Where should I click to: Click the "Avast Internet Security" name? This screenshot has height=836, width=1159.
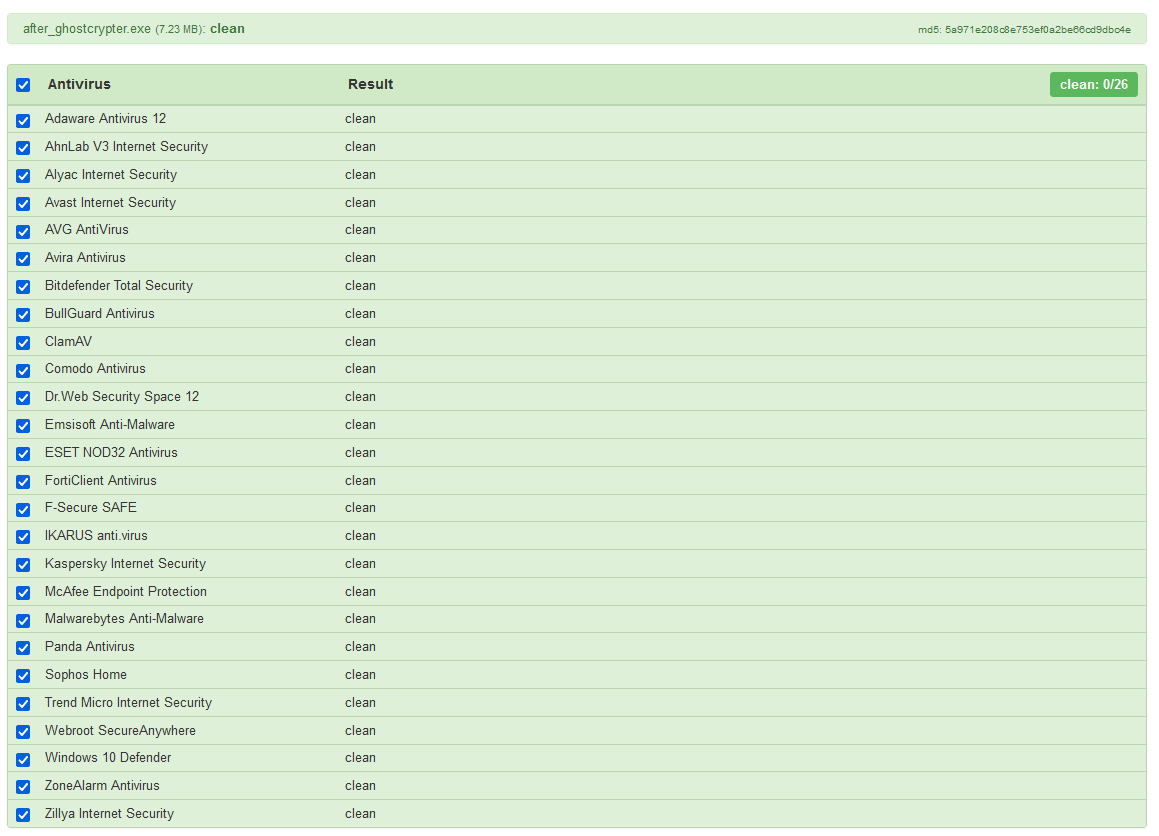pyautogui.click(x=110, y=203)
